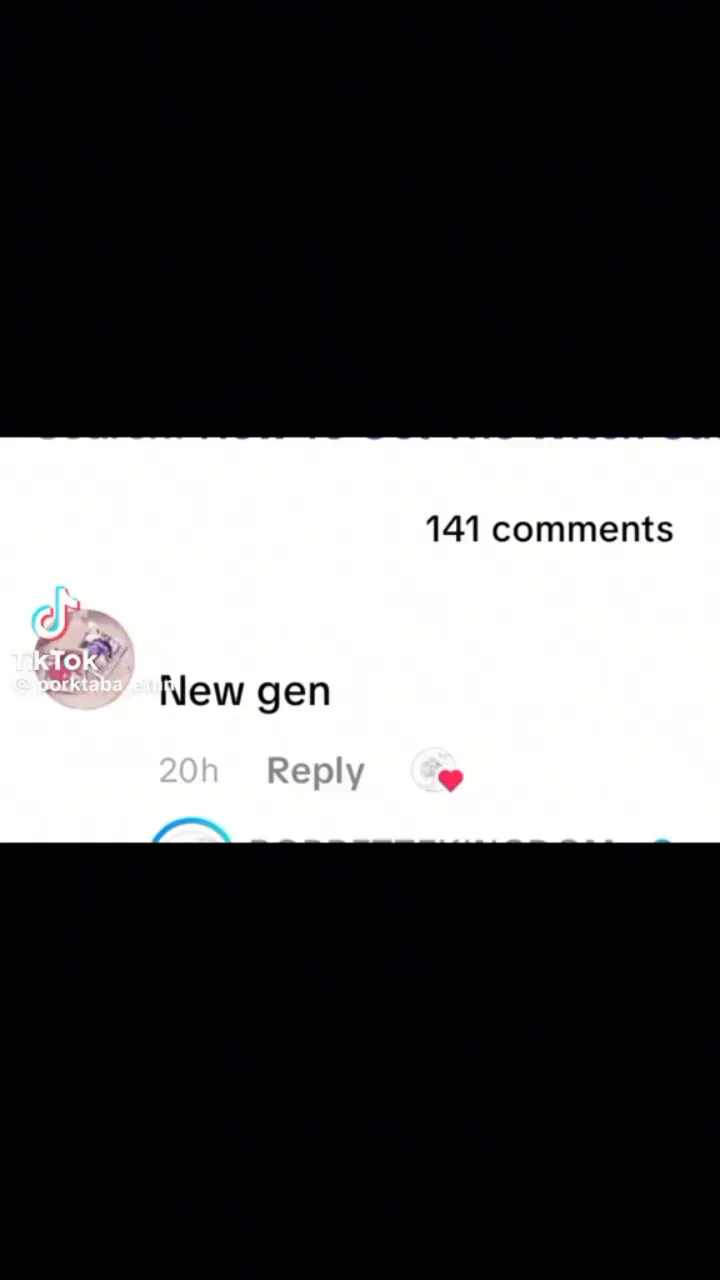Tap the 141 comments header
Image resolution: width=720 pixels, height=1280 pixels.
click(x=549, y=529)
